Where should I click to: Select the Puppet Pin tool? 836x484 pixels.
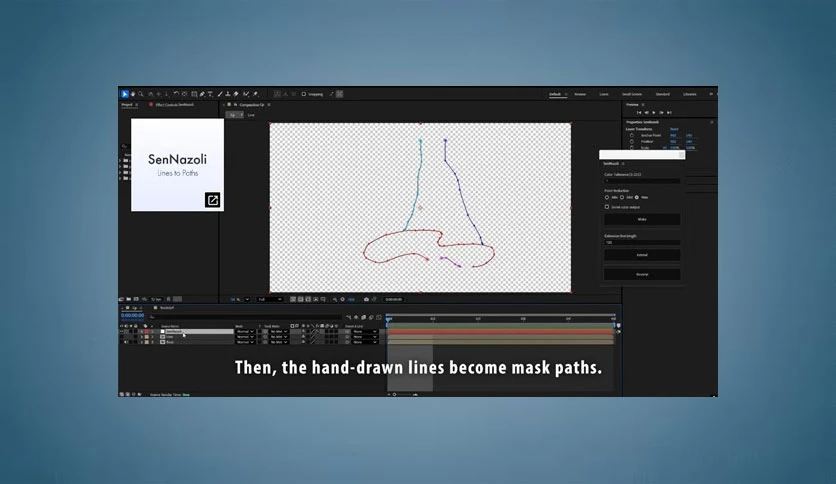255,94
